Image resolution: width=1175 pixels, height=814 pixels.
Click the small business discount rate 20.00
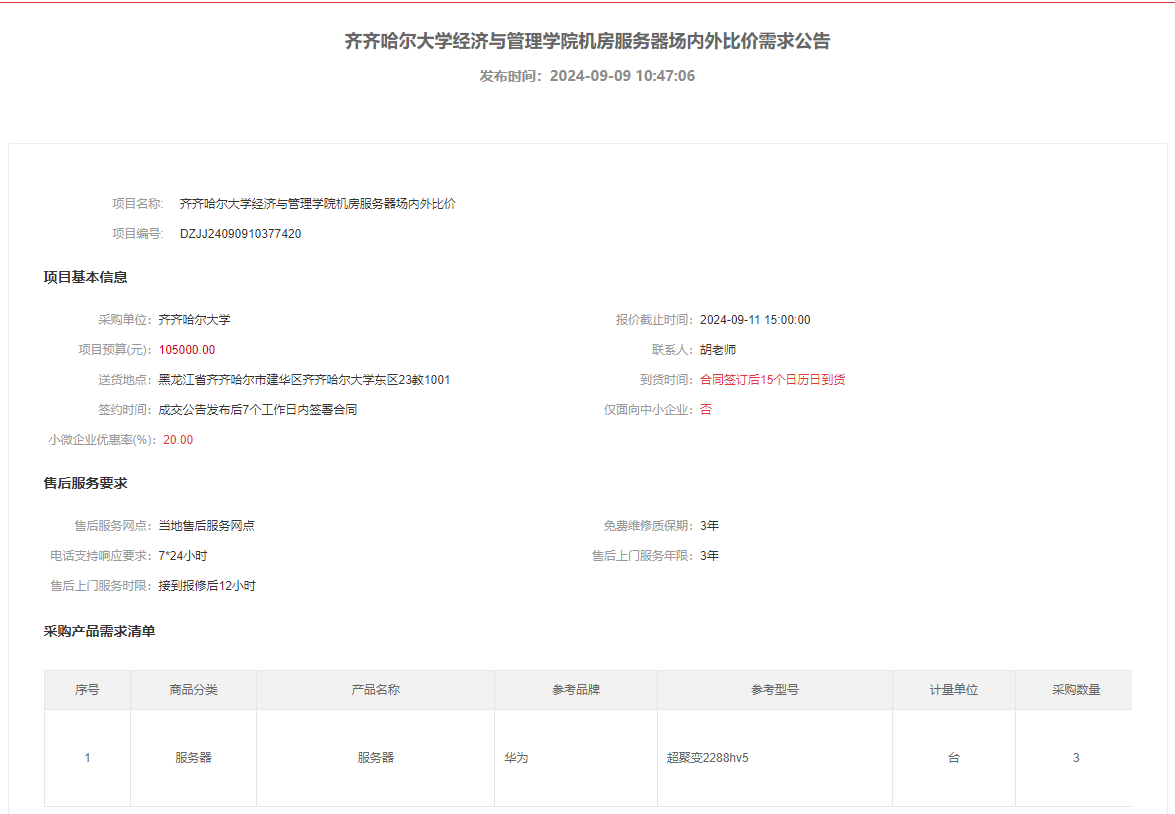point(178,440)
